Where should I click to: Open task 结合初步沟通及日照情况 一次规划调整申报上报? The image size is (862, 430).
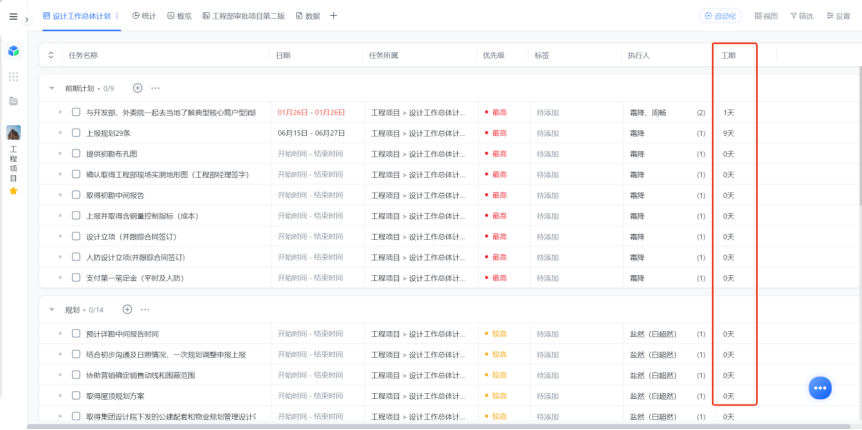(x=166, y=355)
